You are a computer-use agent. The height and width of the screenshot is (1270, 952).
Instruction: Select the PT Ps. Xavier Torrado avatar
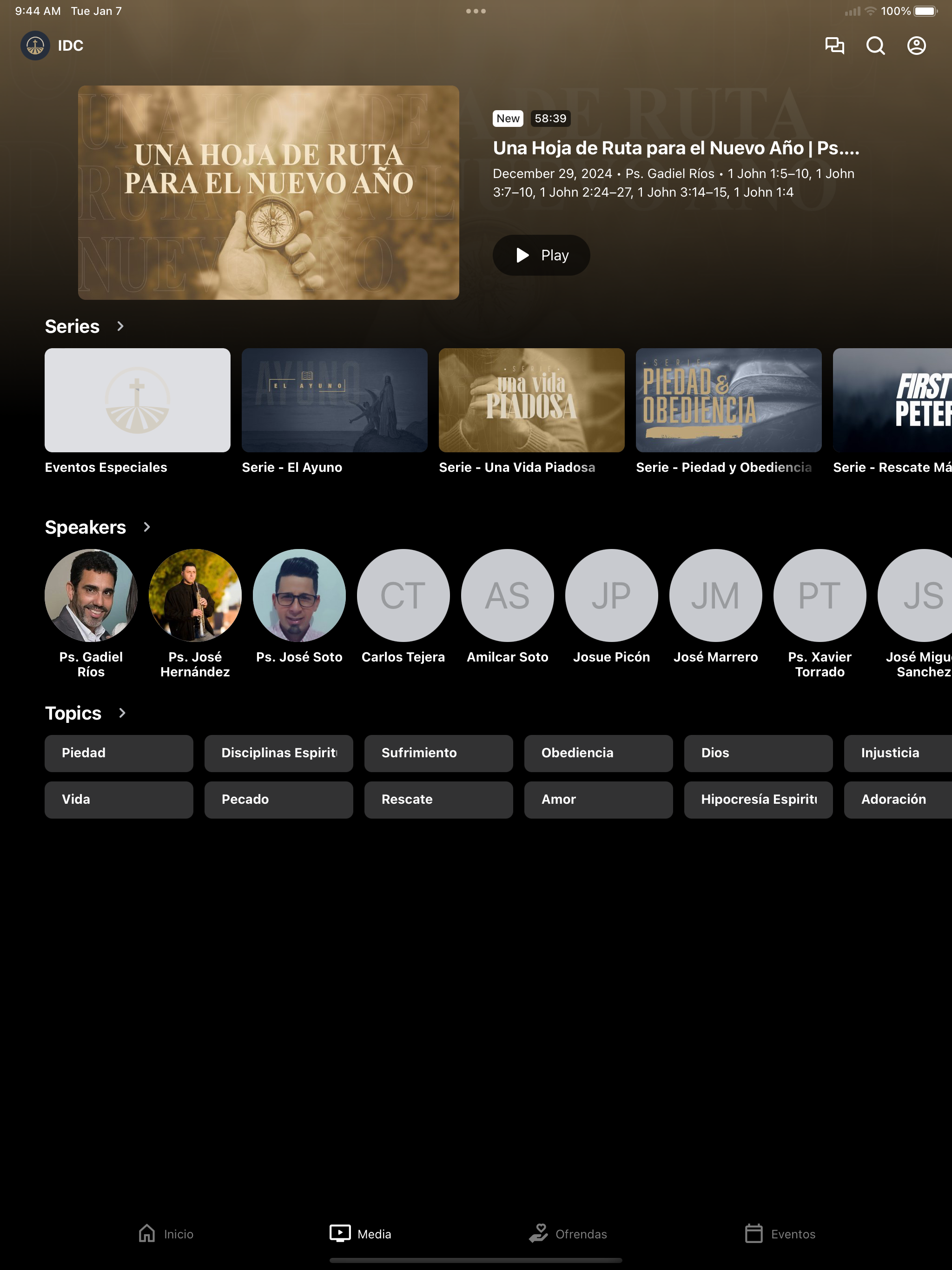click(820, 595)
